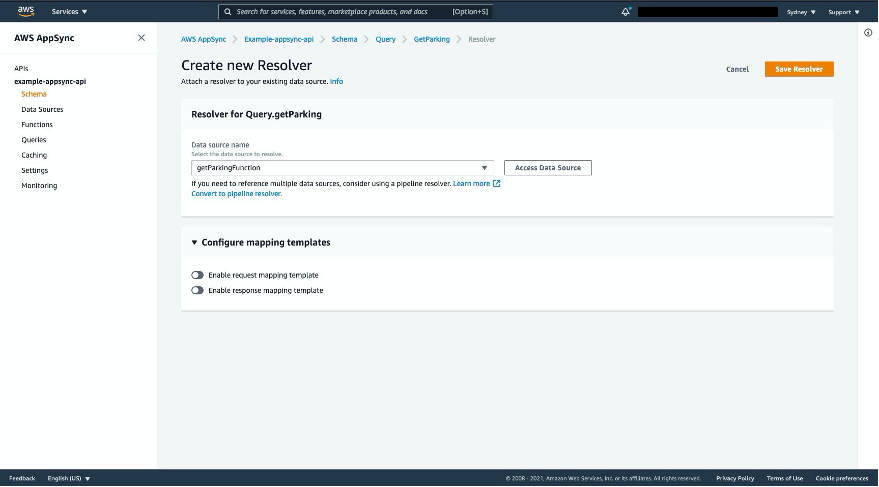
Task: Open the Support dropdown menu
Action: pos(844,12)
